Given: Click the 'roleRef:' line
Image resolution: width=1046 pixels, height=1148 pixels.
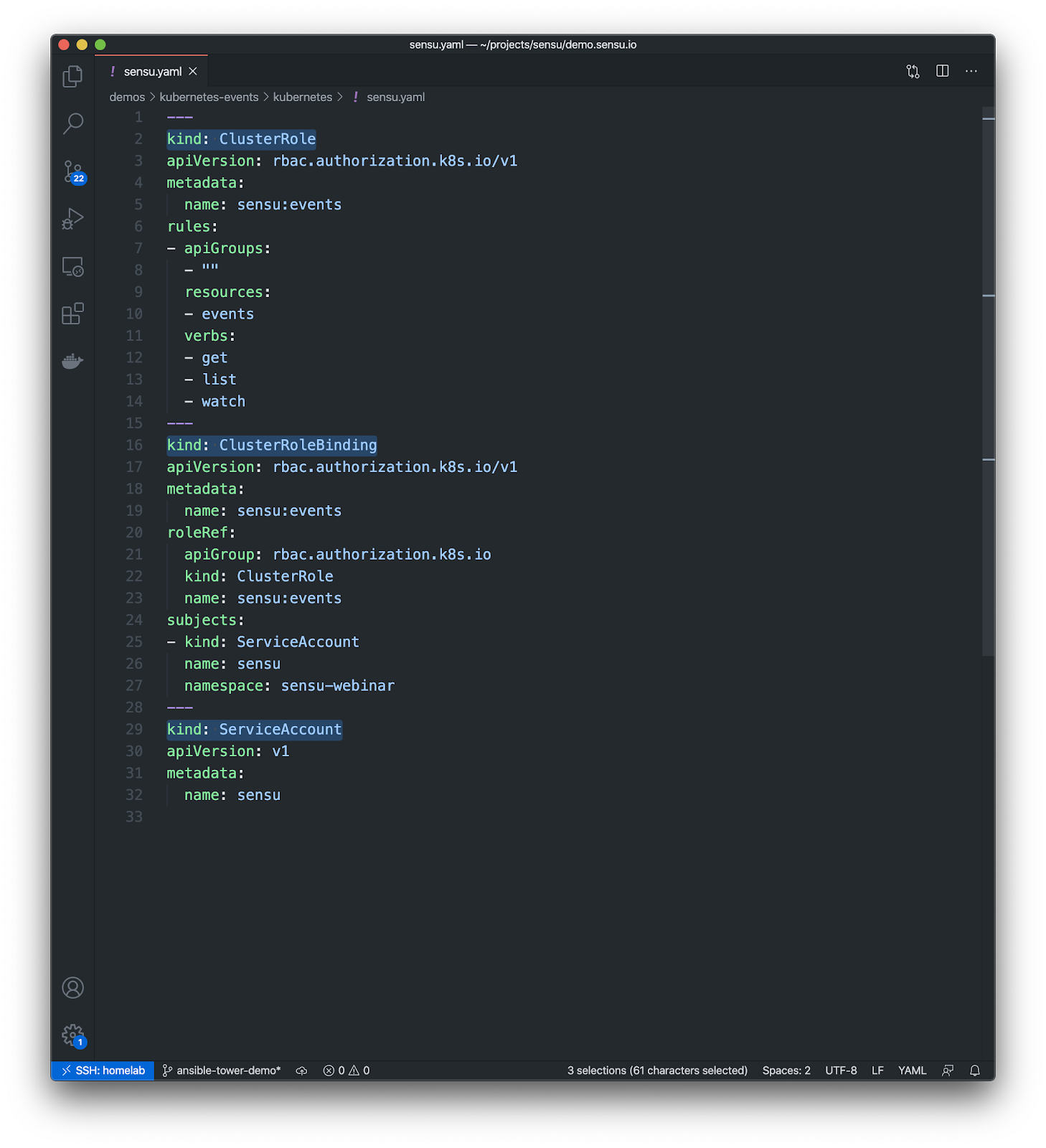Looking at the screenshot, I should (x=202, y=532).
